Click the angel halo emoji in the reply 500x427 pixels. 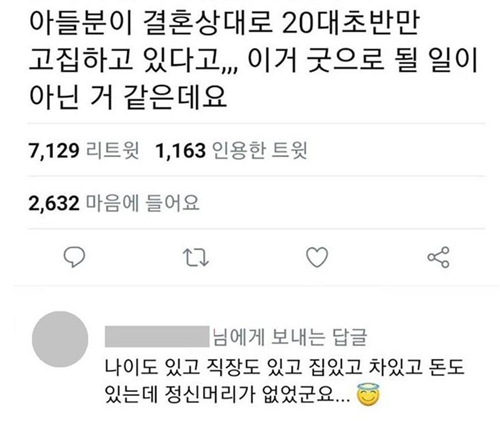tap(368, 395)
